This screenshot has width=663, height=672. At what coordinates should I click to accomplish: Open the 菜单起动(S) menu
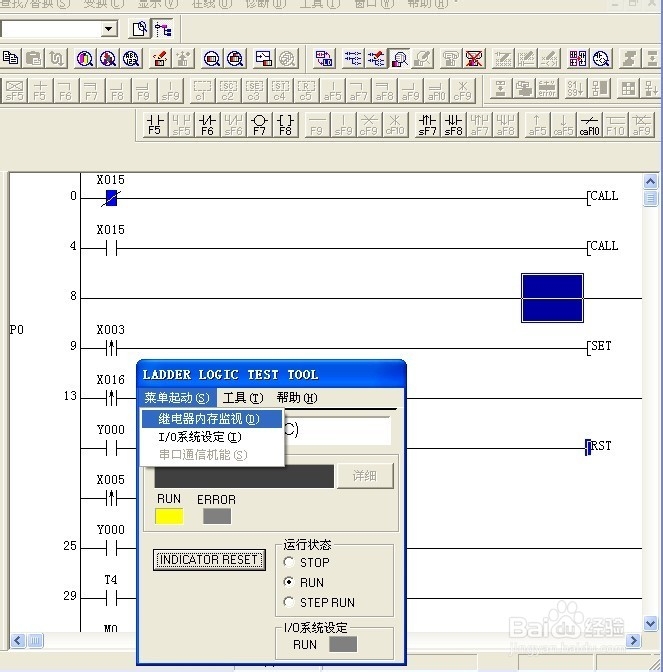[177, 398]
